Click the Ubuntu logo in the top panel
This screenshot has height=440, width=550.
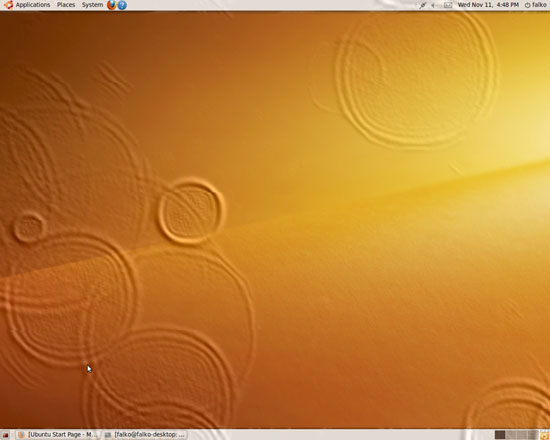8,5
